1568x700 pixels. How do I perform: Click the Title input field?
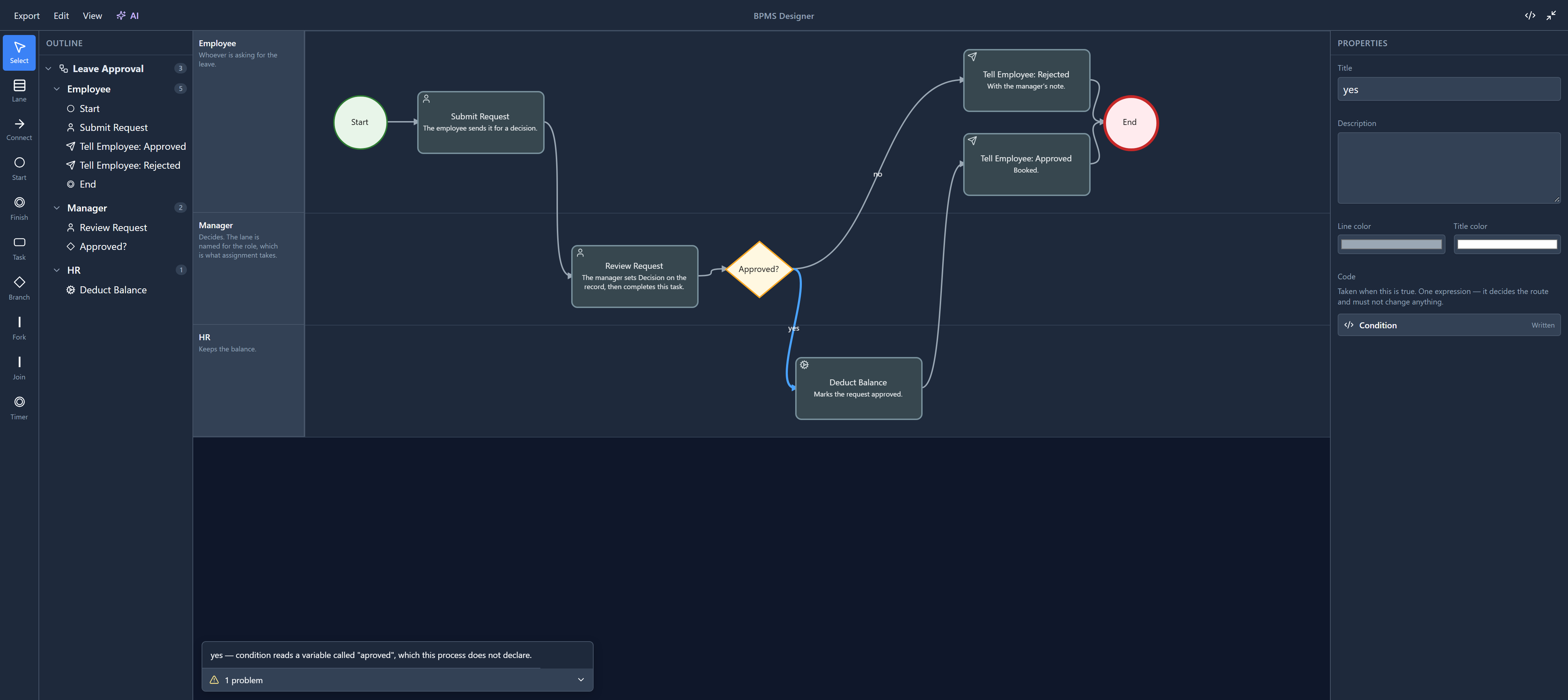point(1449,90)
